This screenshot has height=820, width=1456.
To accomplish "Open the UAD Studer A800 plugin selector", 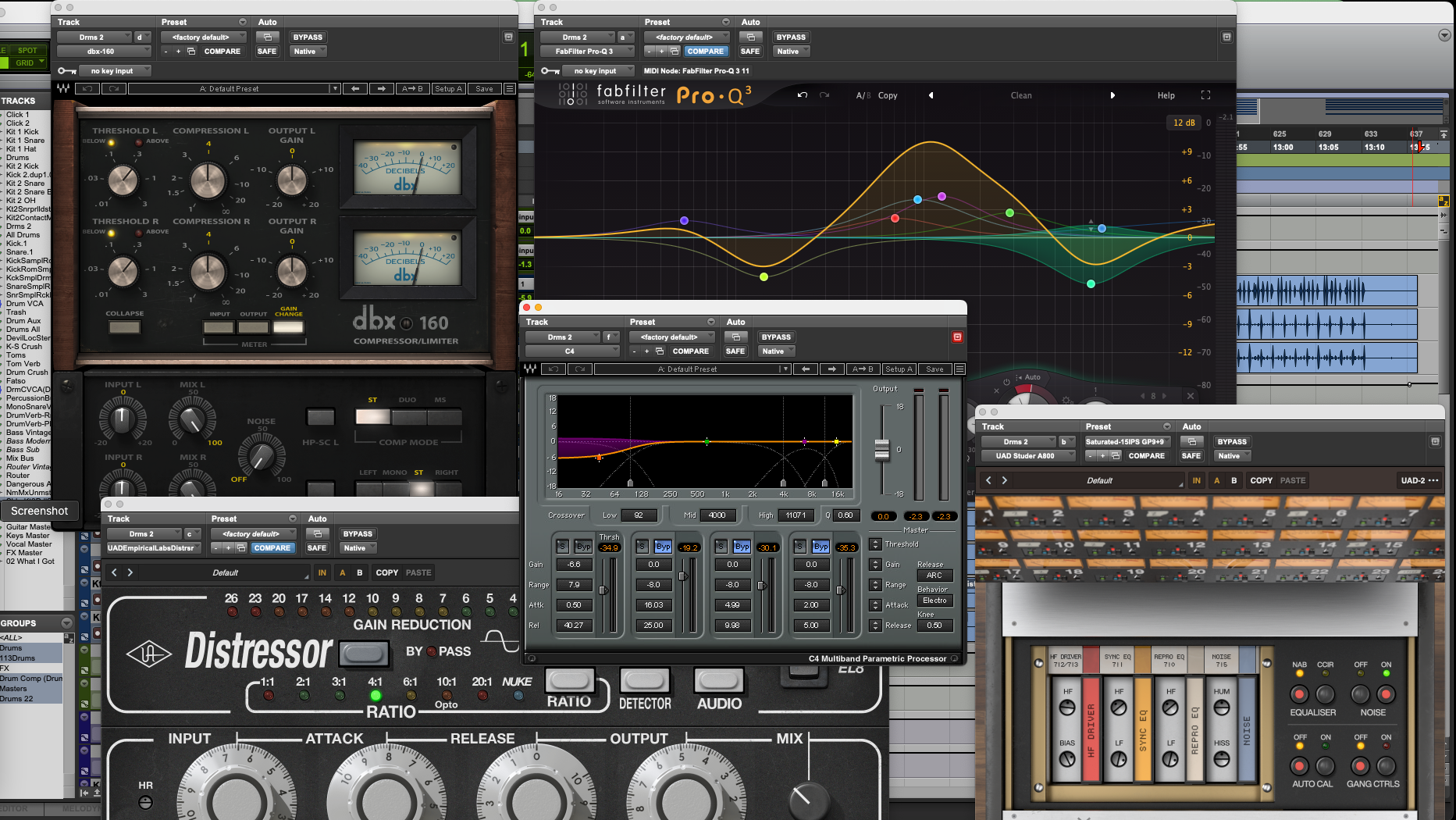I will point(1027,456).
